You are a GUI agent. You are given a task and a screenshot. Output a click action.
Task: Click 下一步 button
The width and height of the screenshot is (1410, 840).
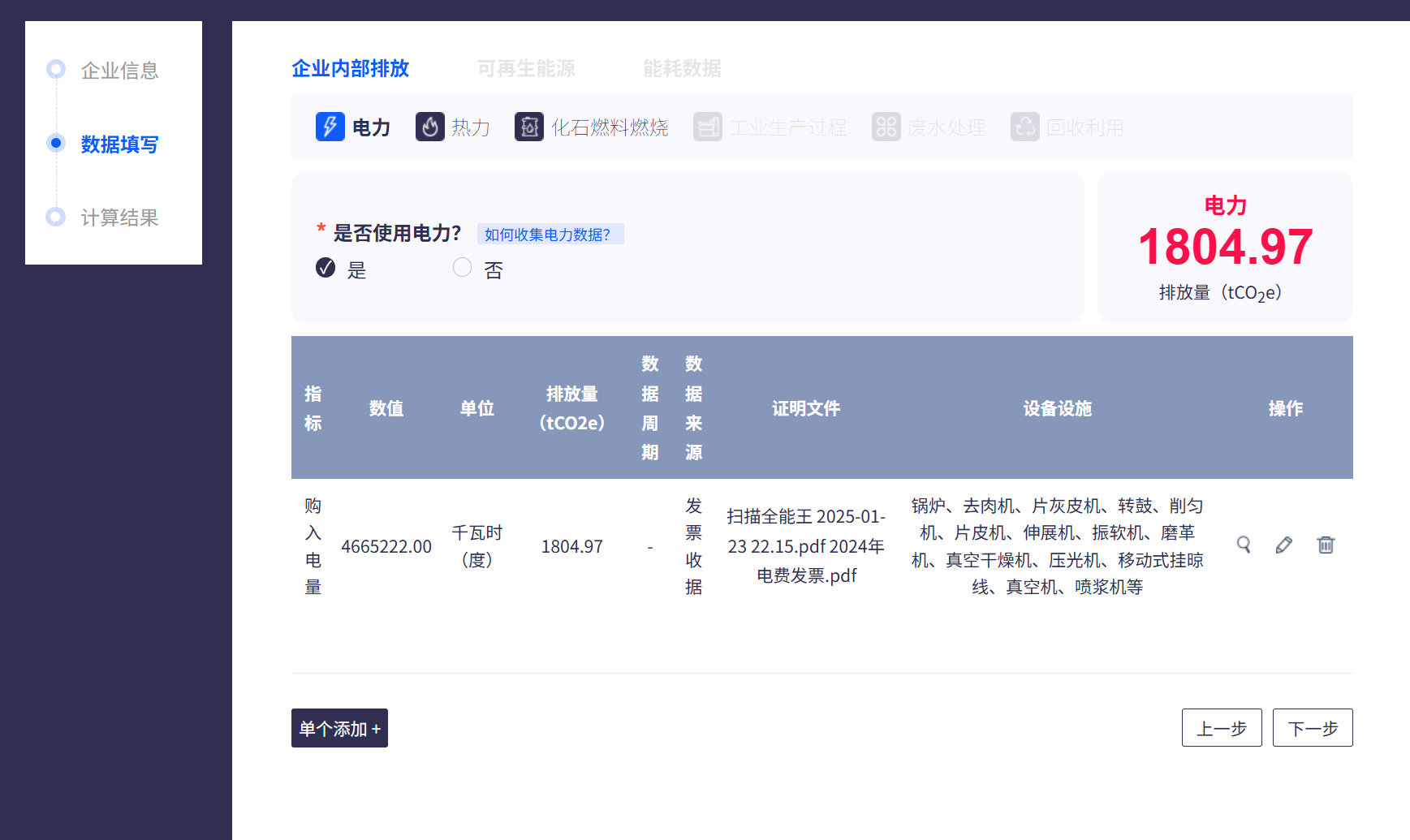coord(1313,728)
